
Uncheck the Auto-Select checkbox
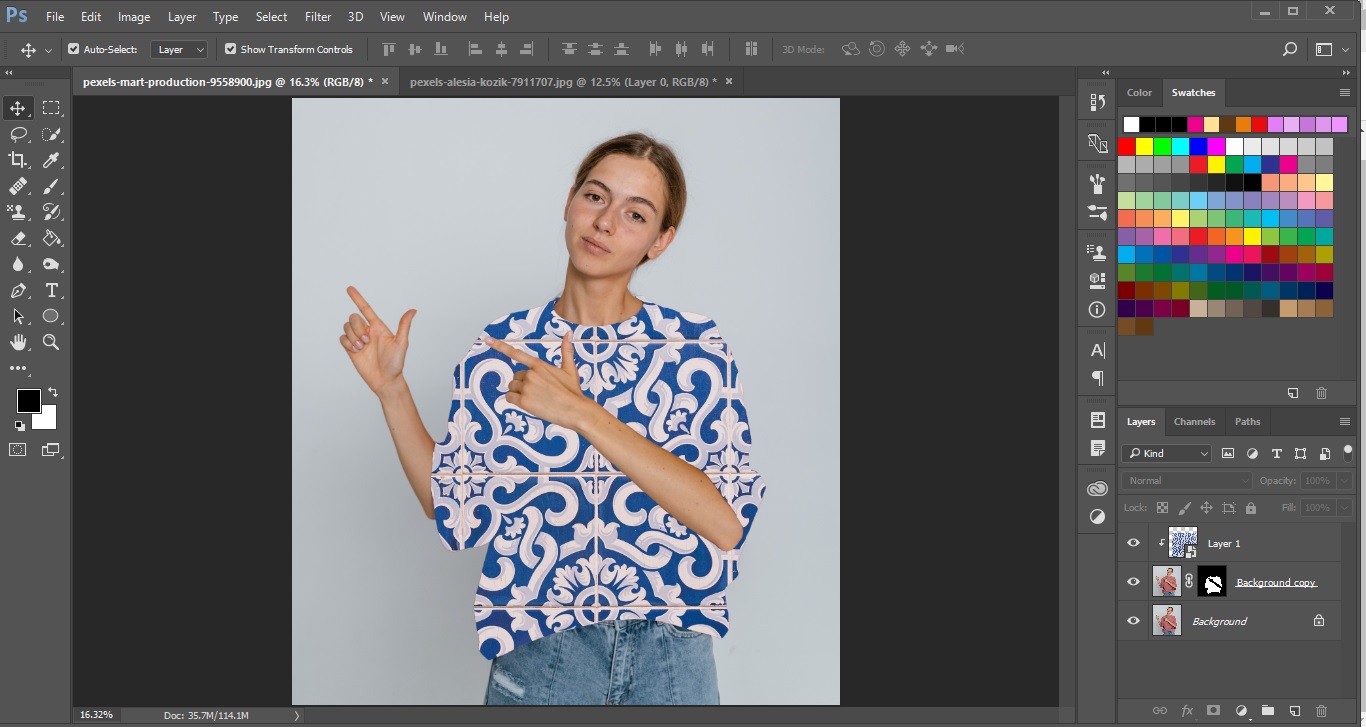(73, 49)
